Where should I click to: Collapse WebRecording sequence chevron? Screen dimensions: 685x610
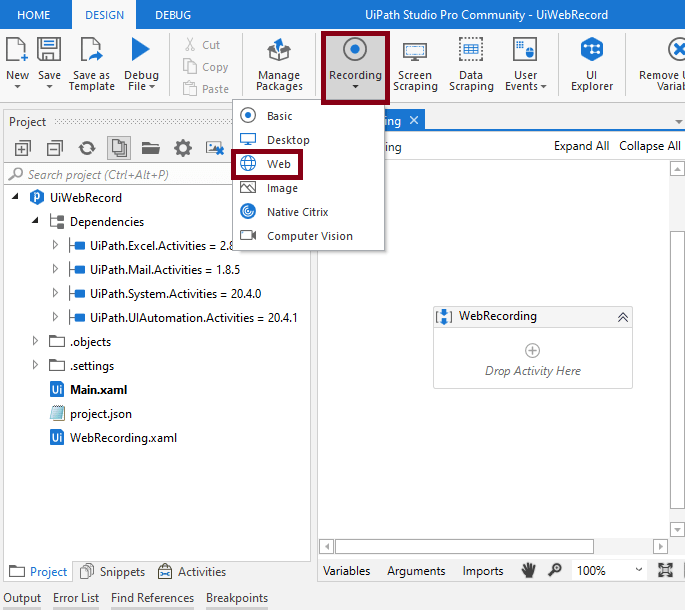(x=623, y=317)
